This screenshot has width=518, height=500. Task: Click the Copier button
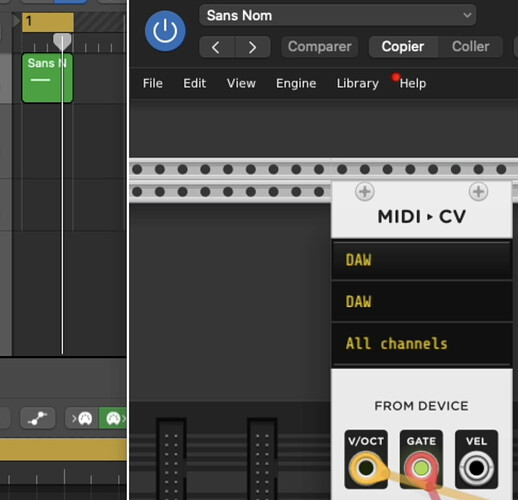click(403, 47)
